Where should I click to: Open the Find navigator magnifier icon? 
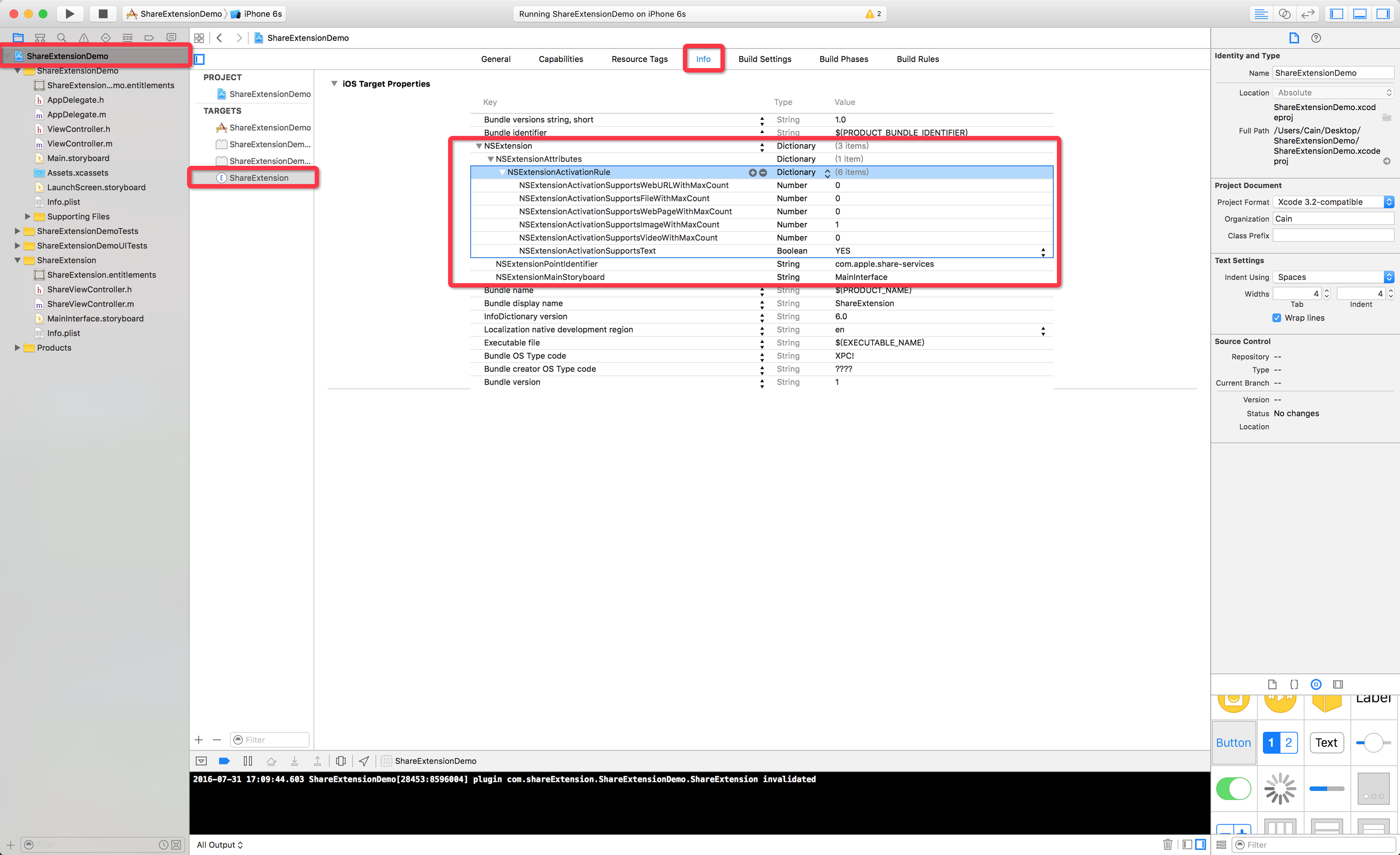point(62,37)
